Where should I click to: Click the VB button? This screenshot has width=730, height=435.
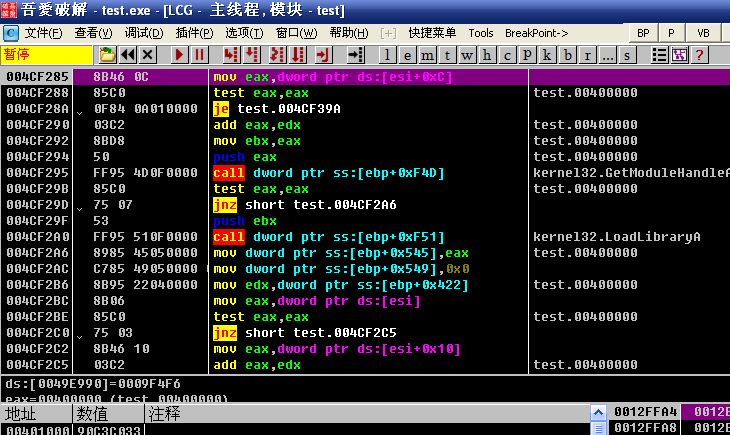[703, 33]
